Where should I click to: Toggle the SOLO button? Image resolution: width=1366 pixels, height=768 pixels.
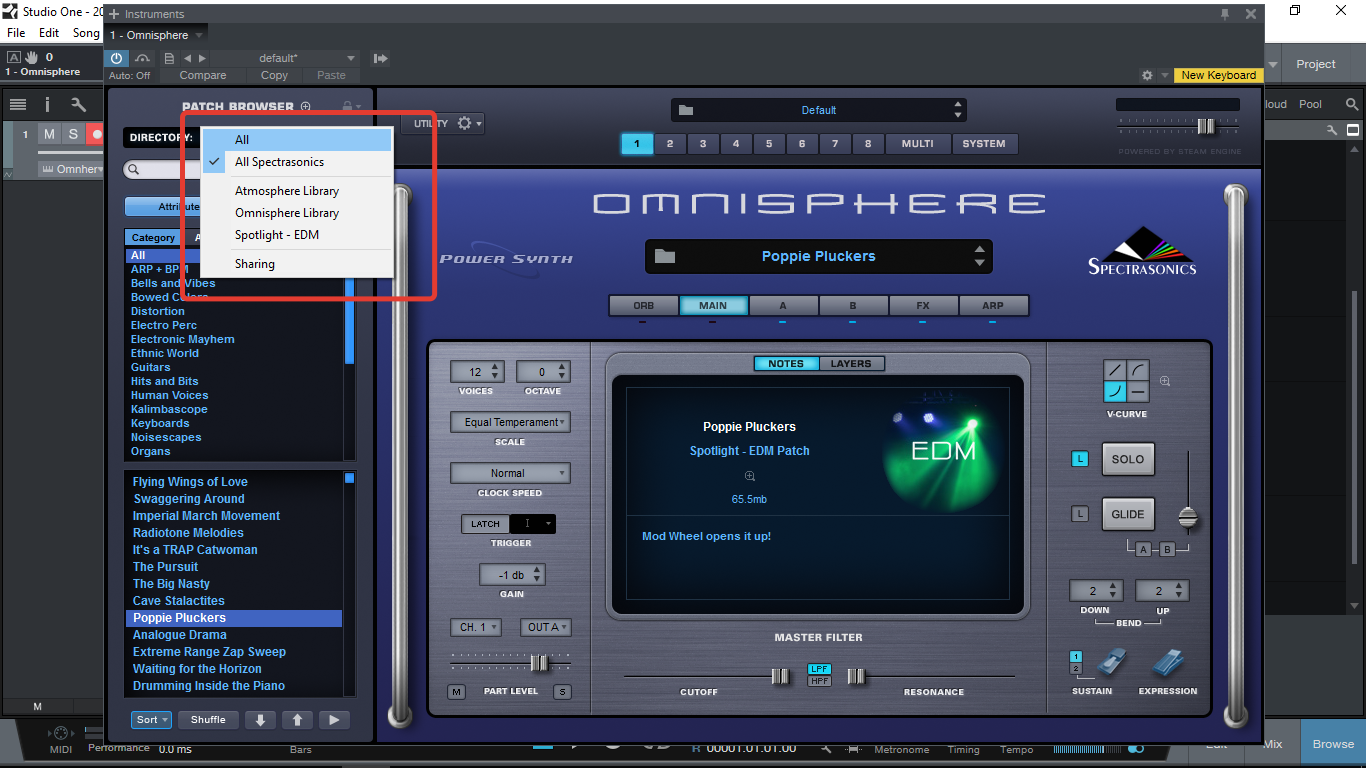click(1128, 460)
